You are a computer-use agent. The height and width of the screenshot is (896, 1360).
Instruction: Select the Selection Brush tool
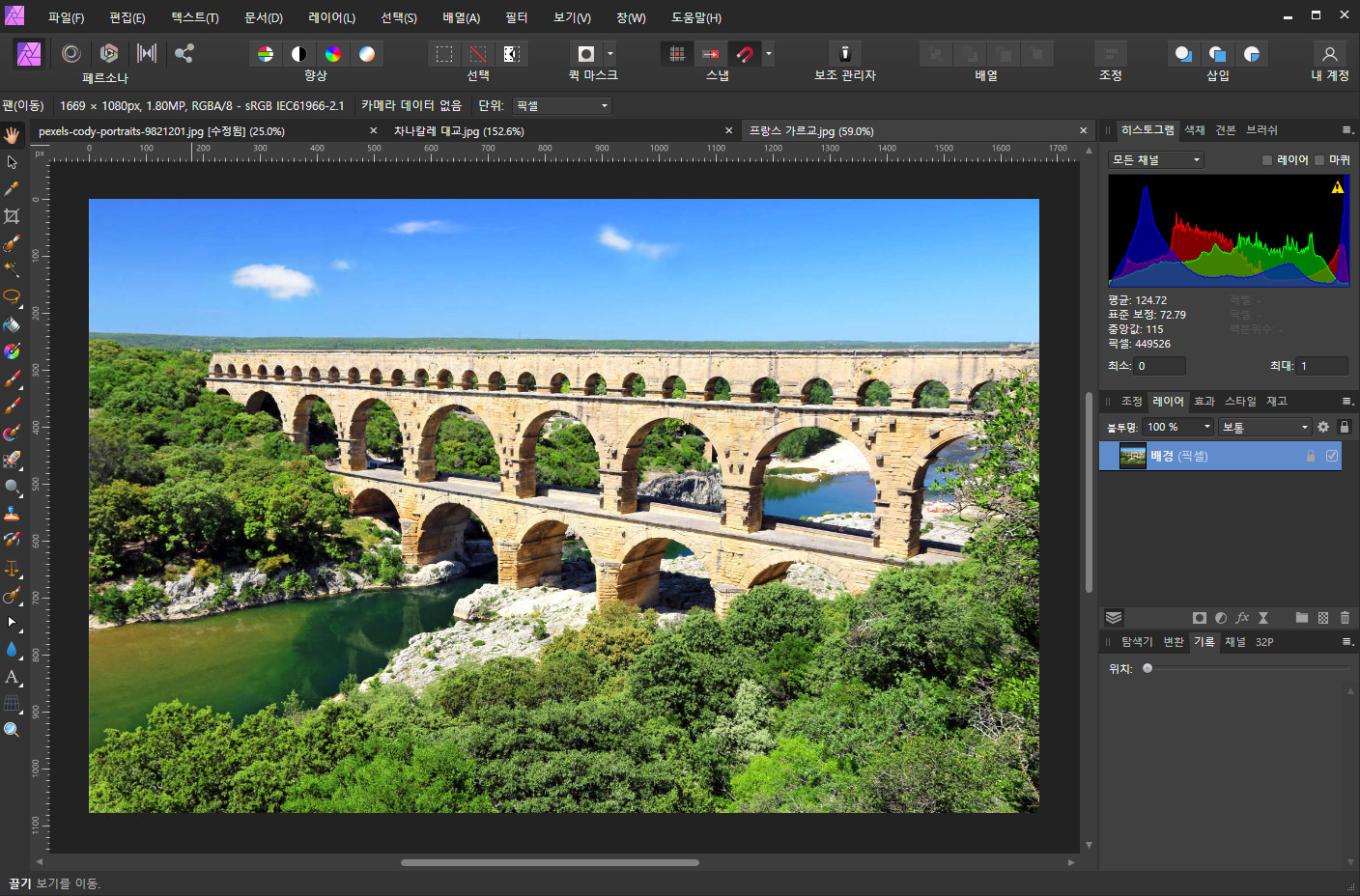pyautogui.click(x=12, y=242)
